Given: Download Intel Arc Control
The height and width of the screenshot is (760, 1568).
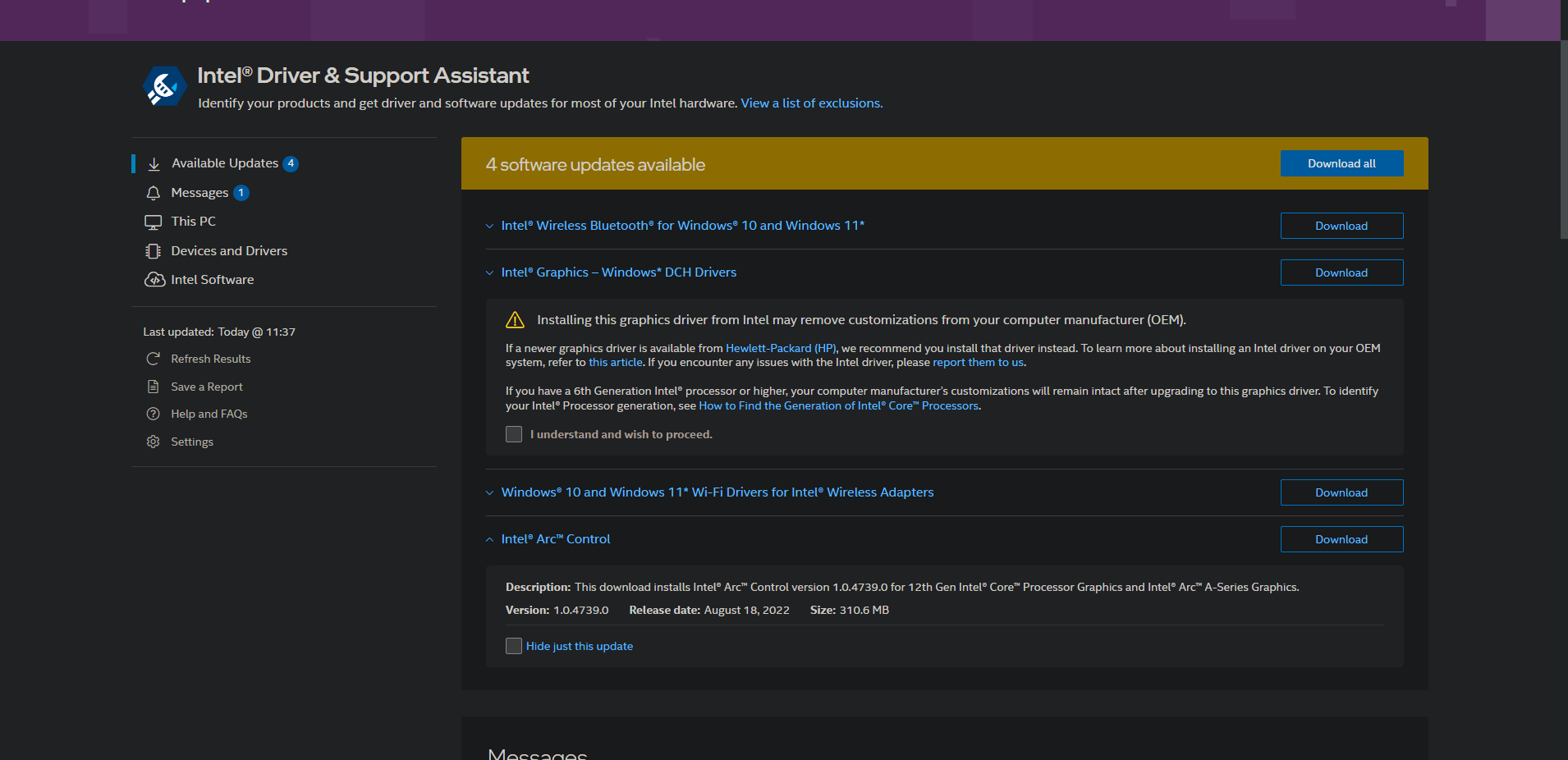Looking at the screenshot, I should coord(1341,539).
